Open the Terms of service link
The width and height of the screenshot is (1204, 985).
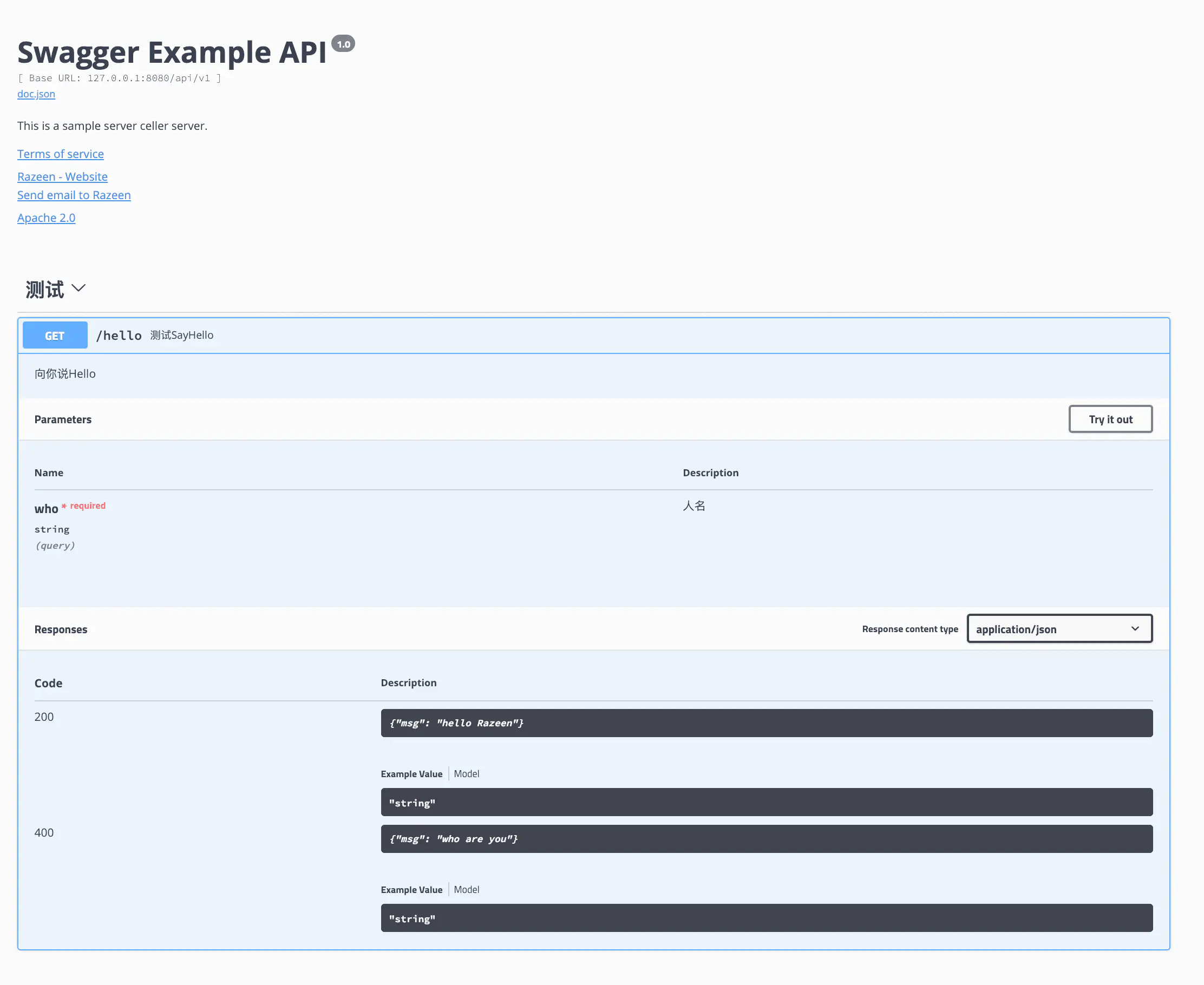(x=60, y=154)
